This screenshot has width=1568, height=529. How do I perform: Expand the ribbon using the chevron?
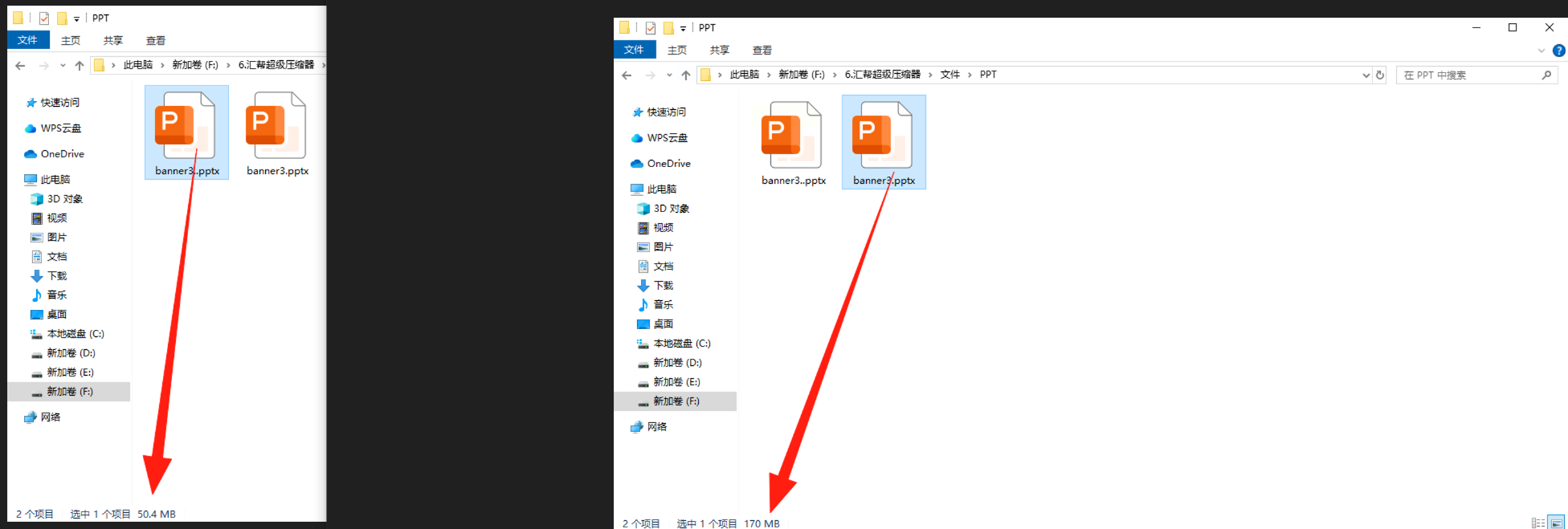click(x=1541, y=51)
